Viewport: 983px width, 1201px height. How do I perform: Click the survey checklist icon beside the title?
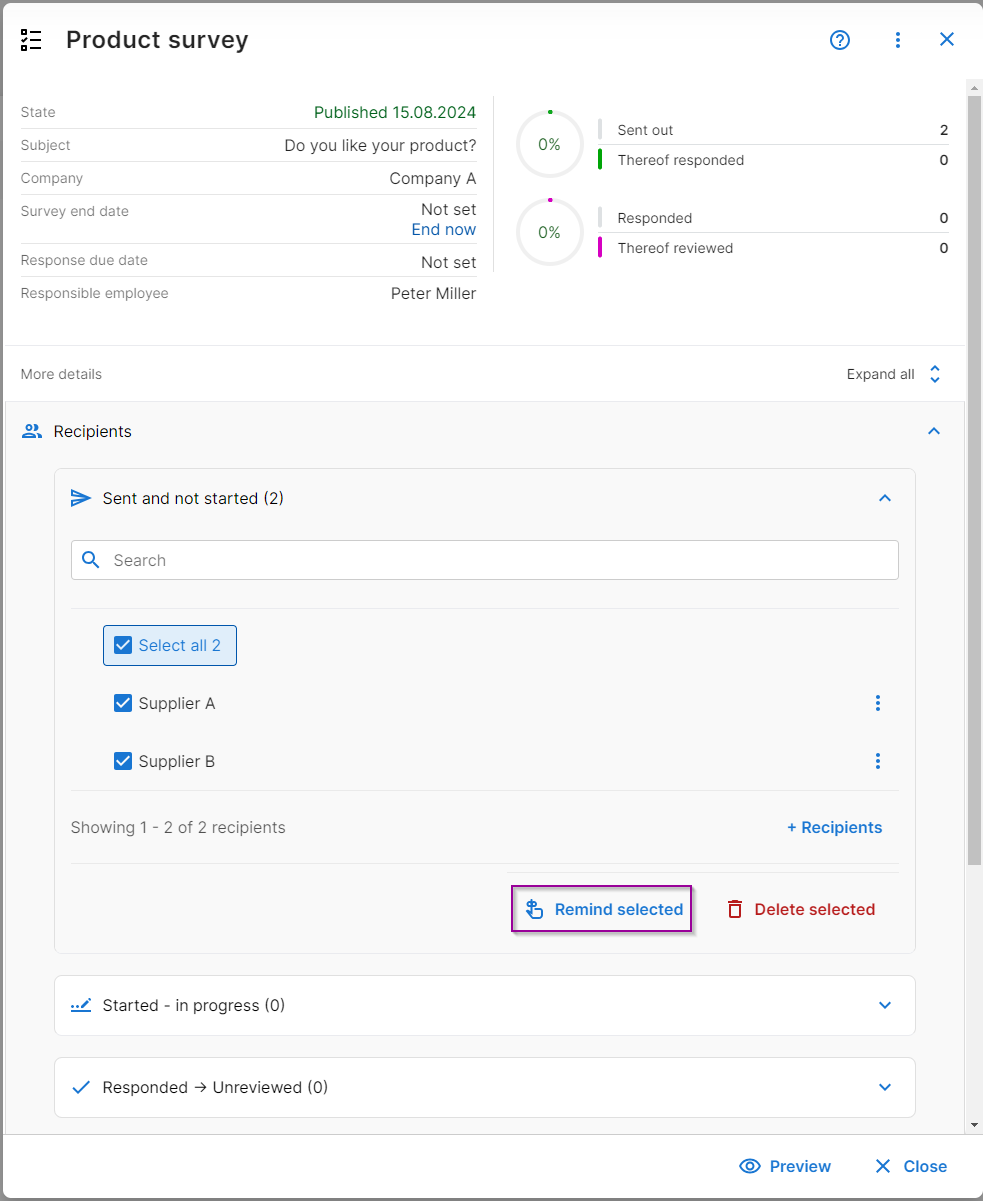(x=31, y=40)
